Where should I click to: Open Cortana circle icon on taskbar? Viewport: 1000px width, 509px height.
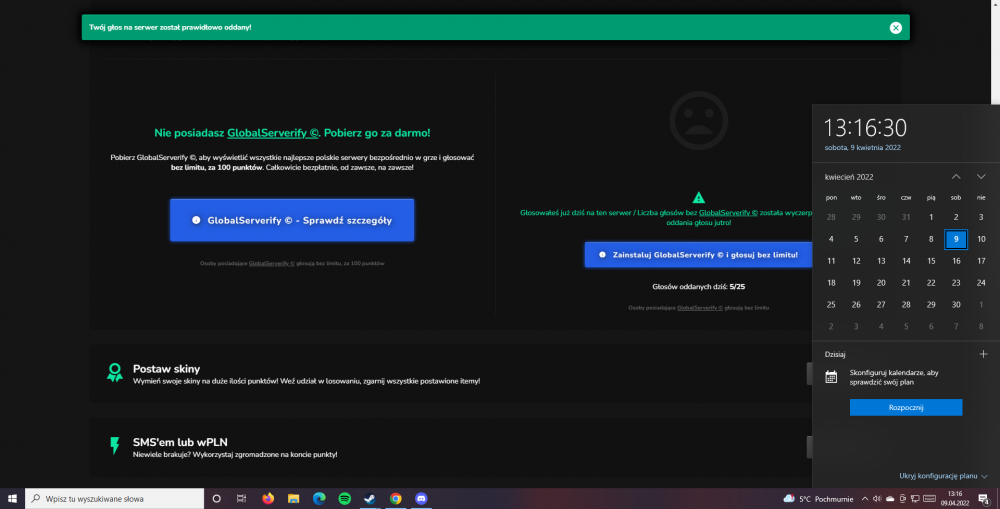pos(216,499)
